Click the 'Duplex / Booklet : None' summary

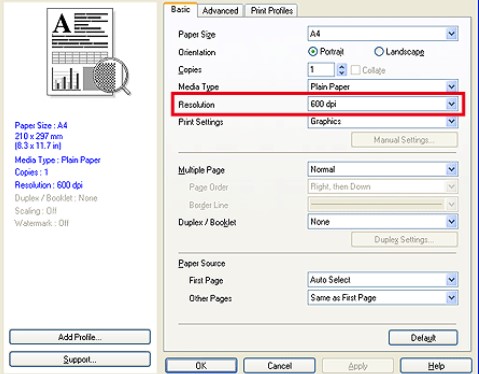pyautogui.click(x=56, y=198)
